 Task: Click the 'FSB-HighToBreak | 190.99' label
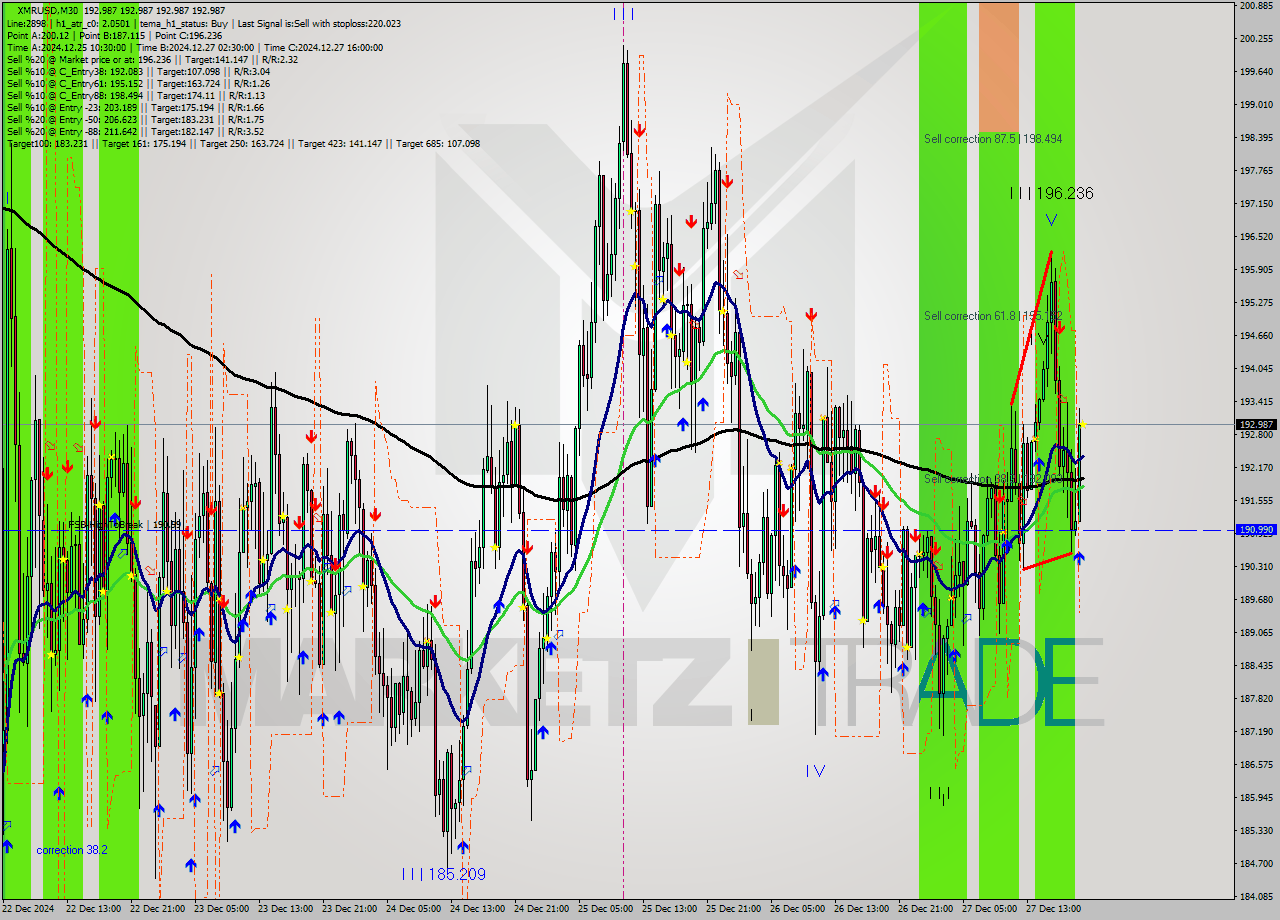(x=124, y=524)
